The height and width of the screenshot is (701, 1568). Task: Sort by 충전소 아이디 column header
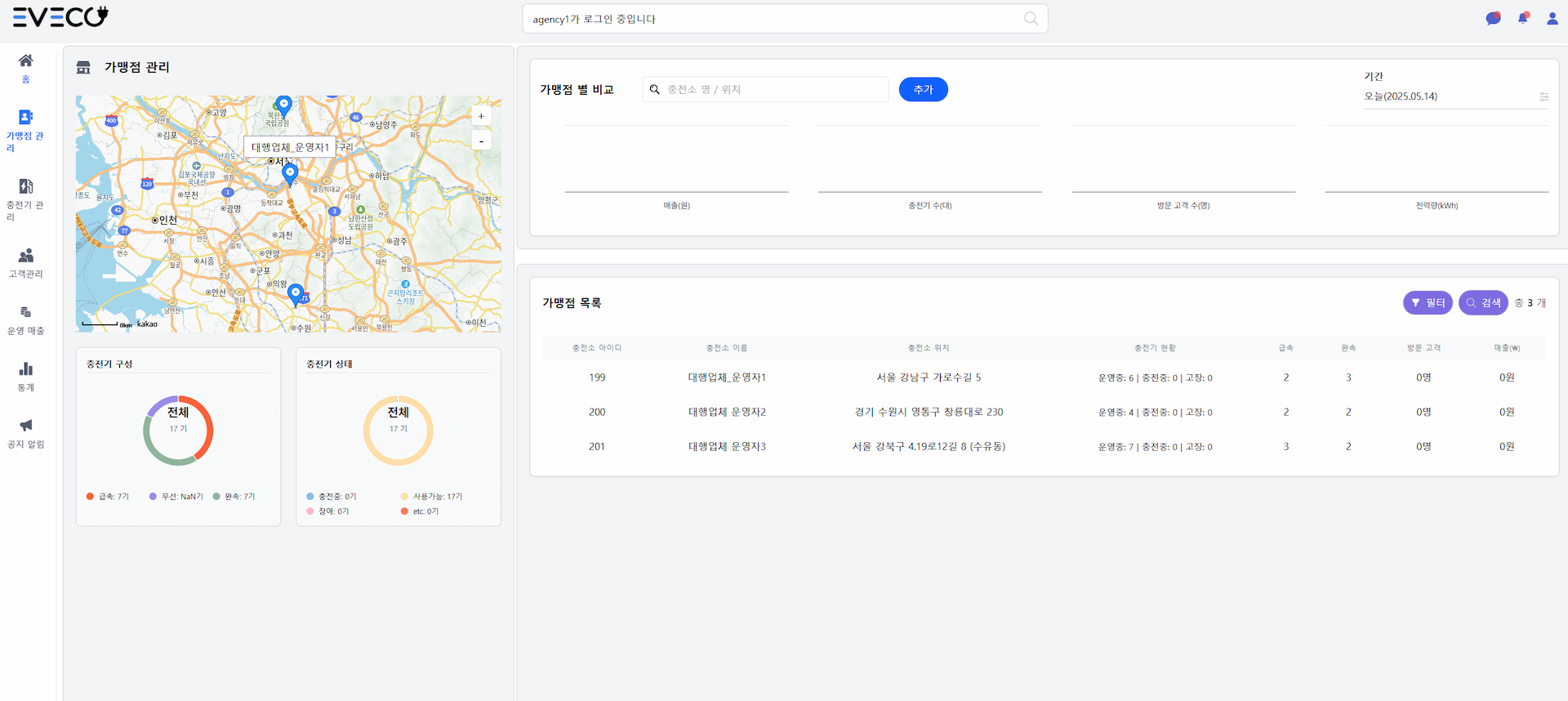[597, 348]
